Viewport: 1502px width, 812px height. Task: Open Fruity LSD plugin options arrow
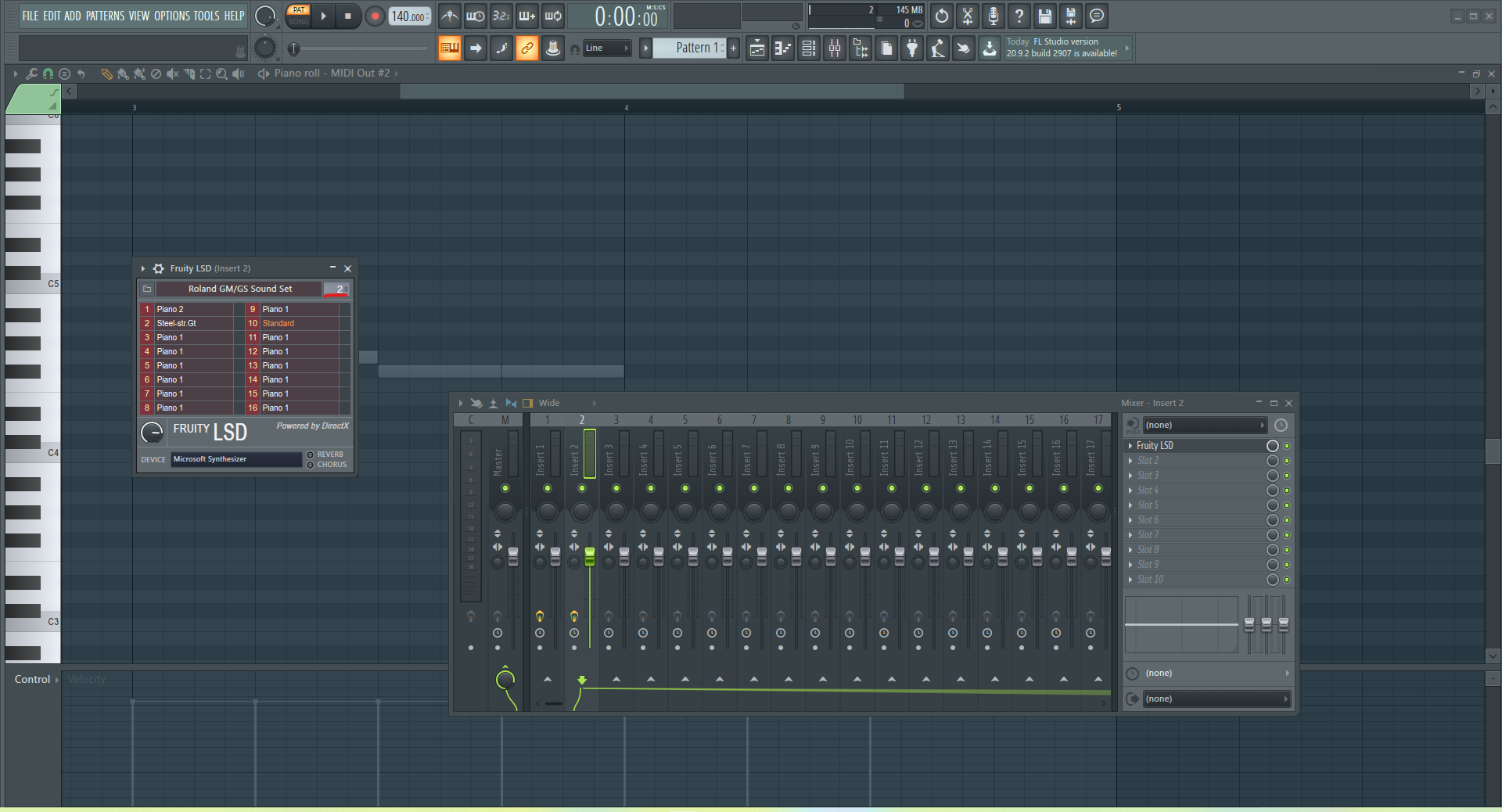tap(143, 268)
